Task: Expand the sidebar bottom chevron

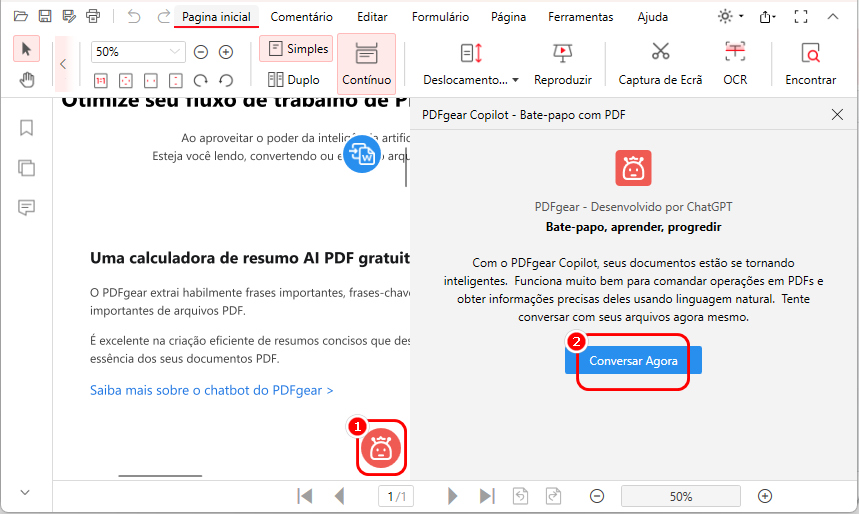Action: [x=25, y=492]
